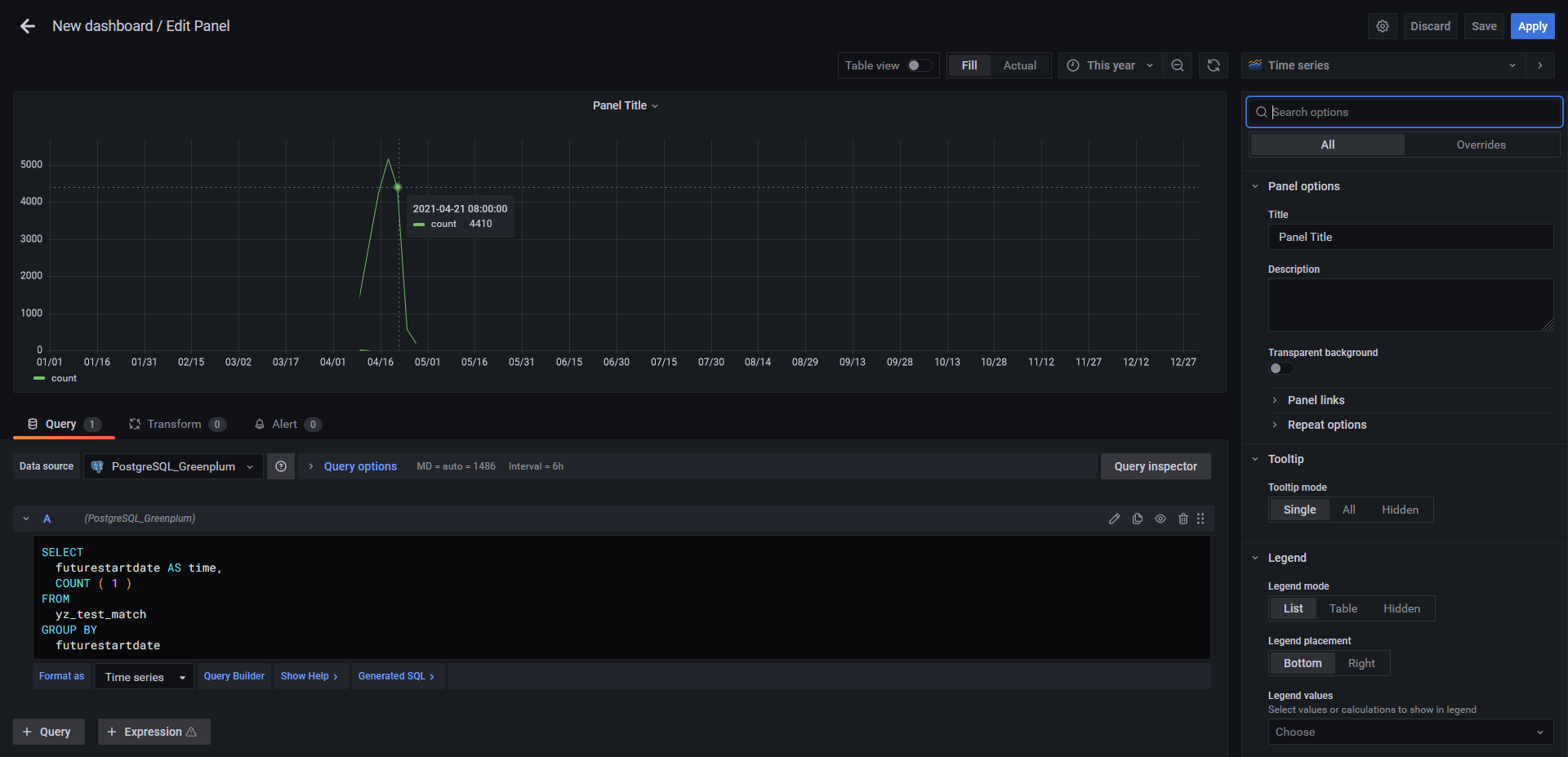Image resolution: width=1568 pixels, height=757 pixels.
Task: Click the PostgreSQL elephant data source icon
Action: coord(97,466)
